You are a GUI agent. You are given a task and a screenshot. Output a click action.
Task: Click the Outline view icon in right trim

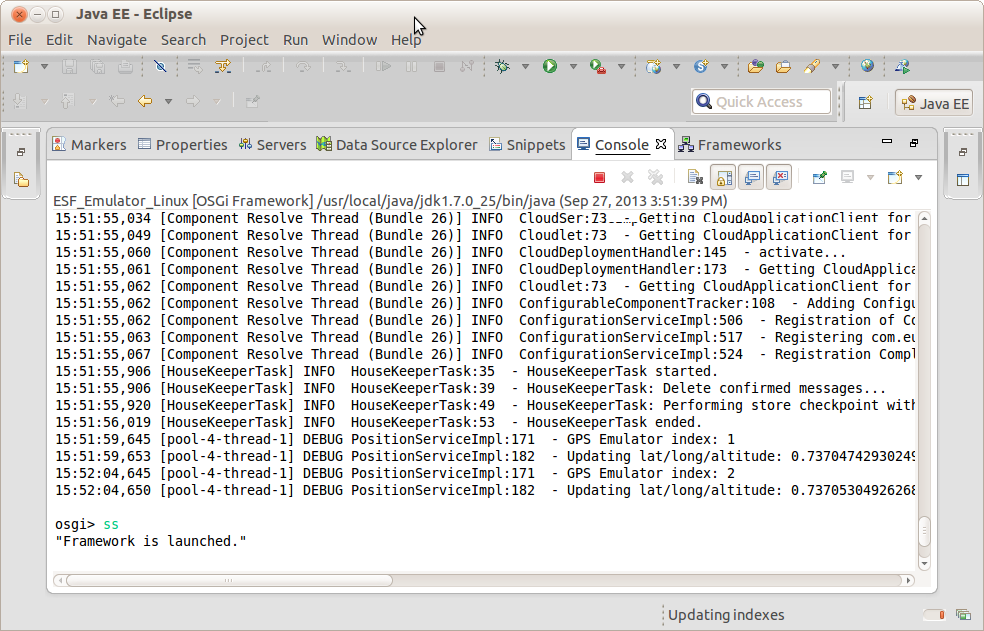(x=963, y=180)
